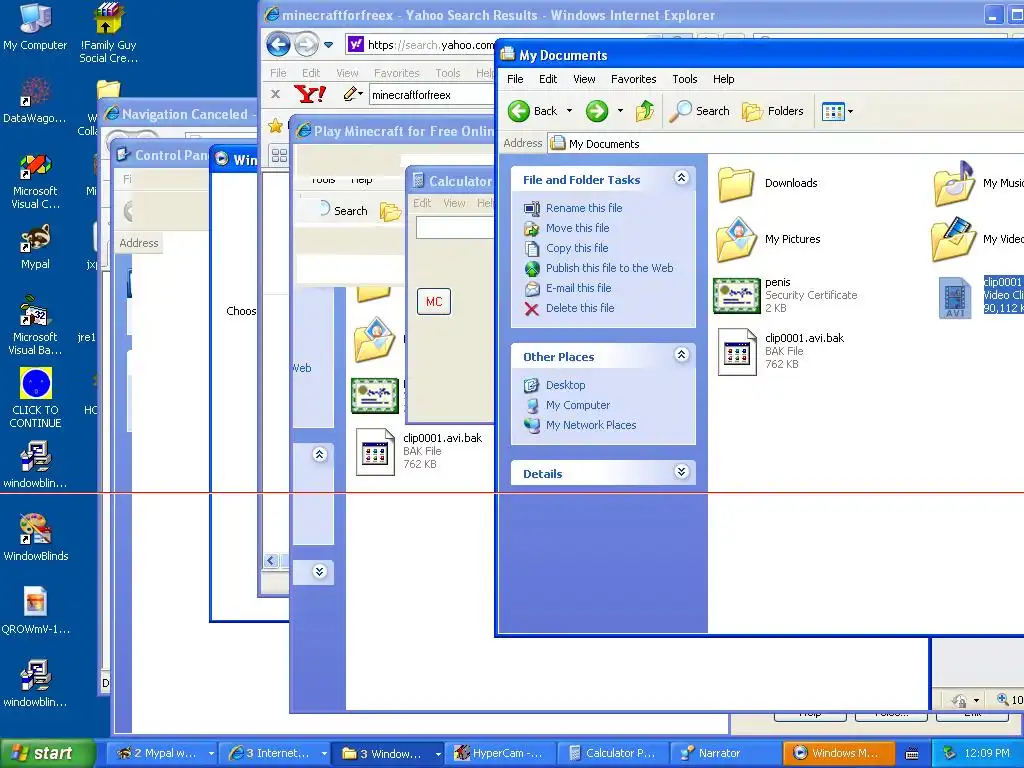Click the Favorites star in Internet Explorer
This screenshot has width=1024, height=768.
click(276, 125)
